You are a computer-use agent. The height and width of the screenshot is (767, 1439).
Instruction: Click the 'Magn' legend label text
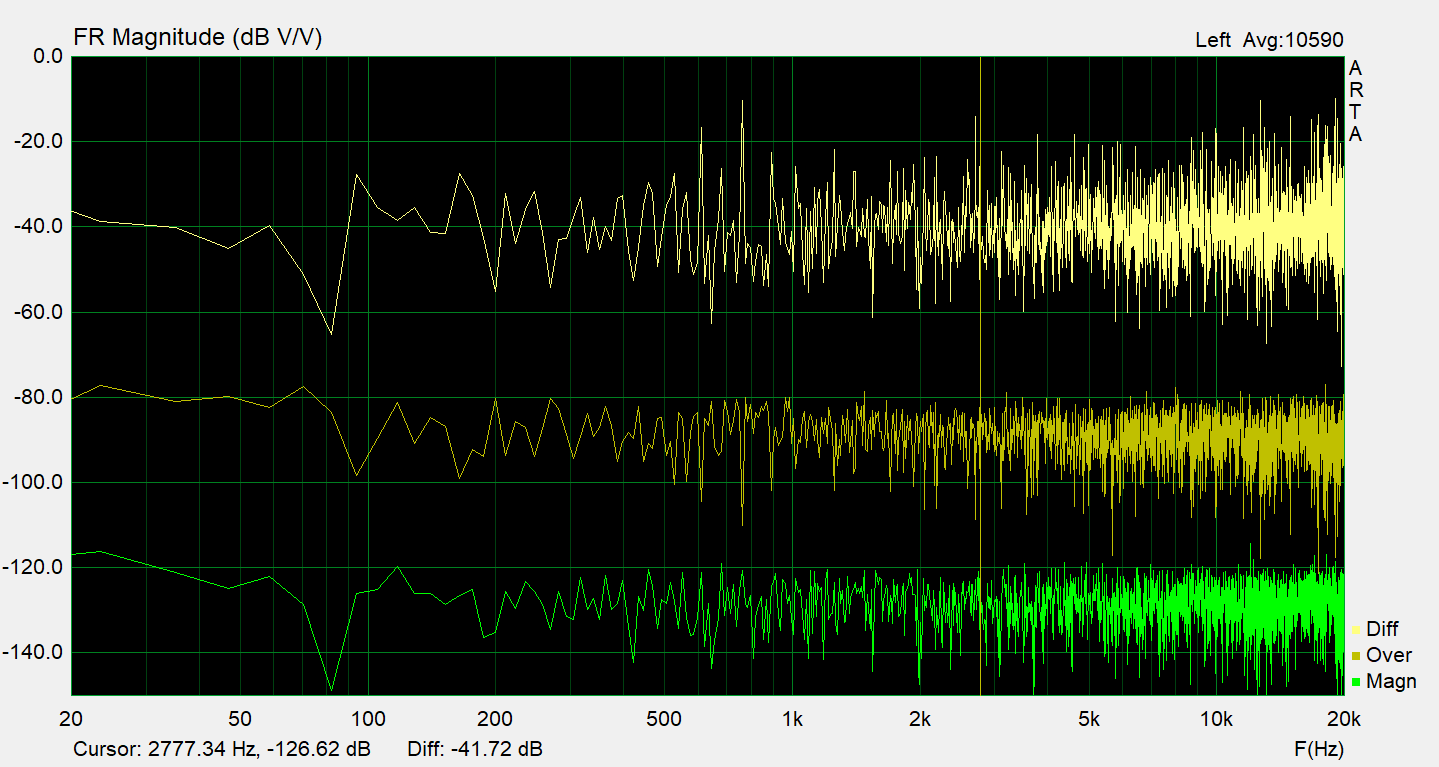(1391, 681)
